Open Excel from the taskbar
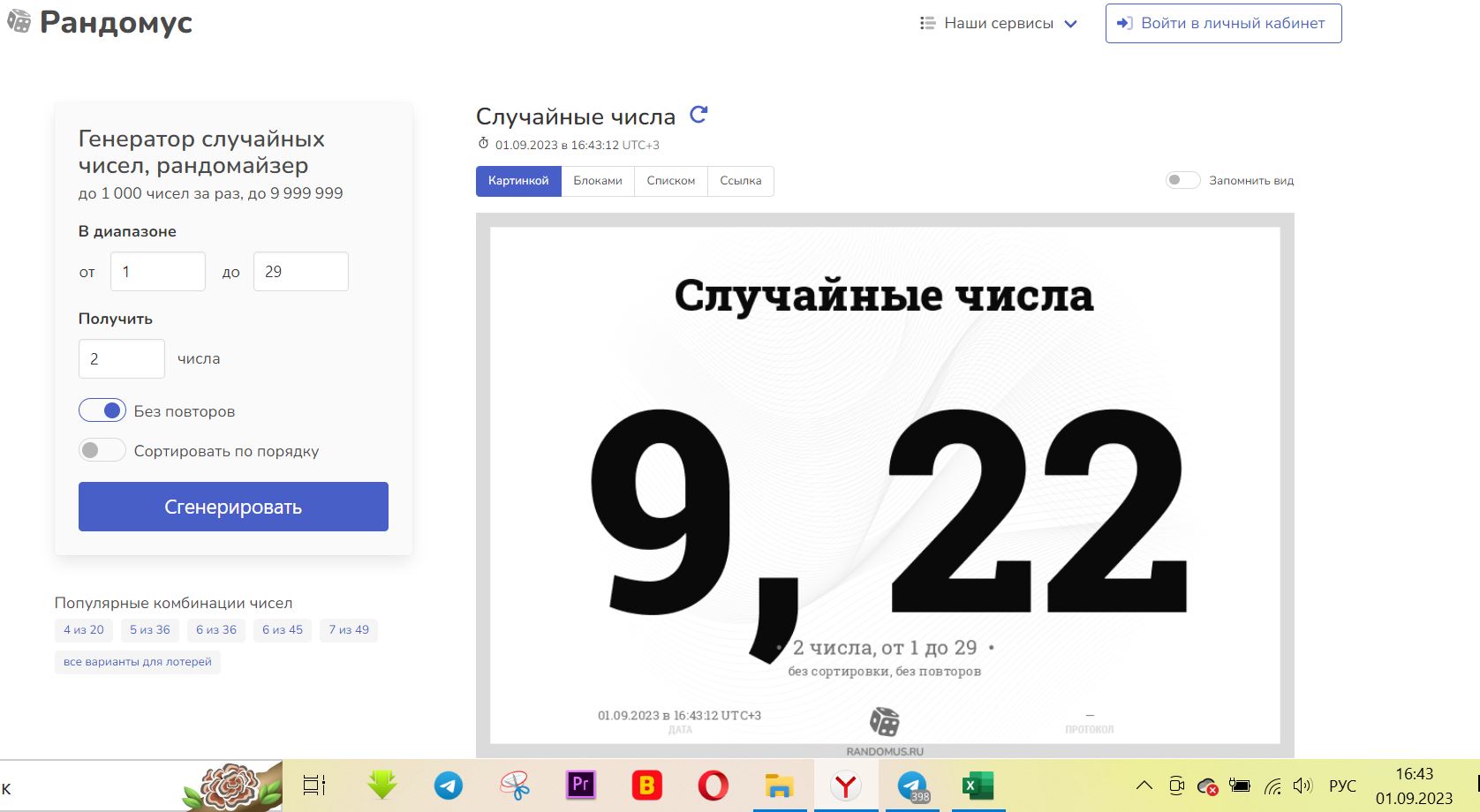 [978, 785]
